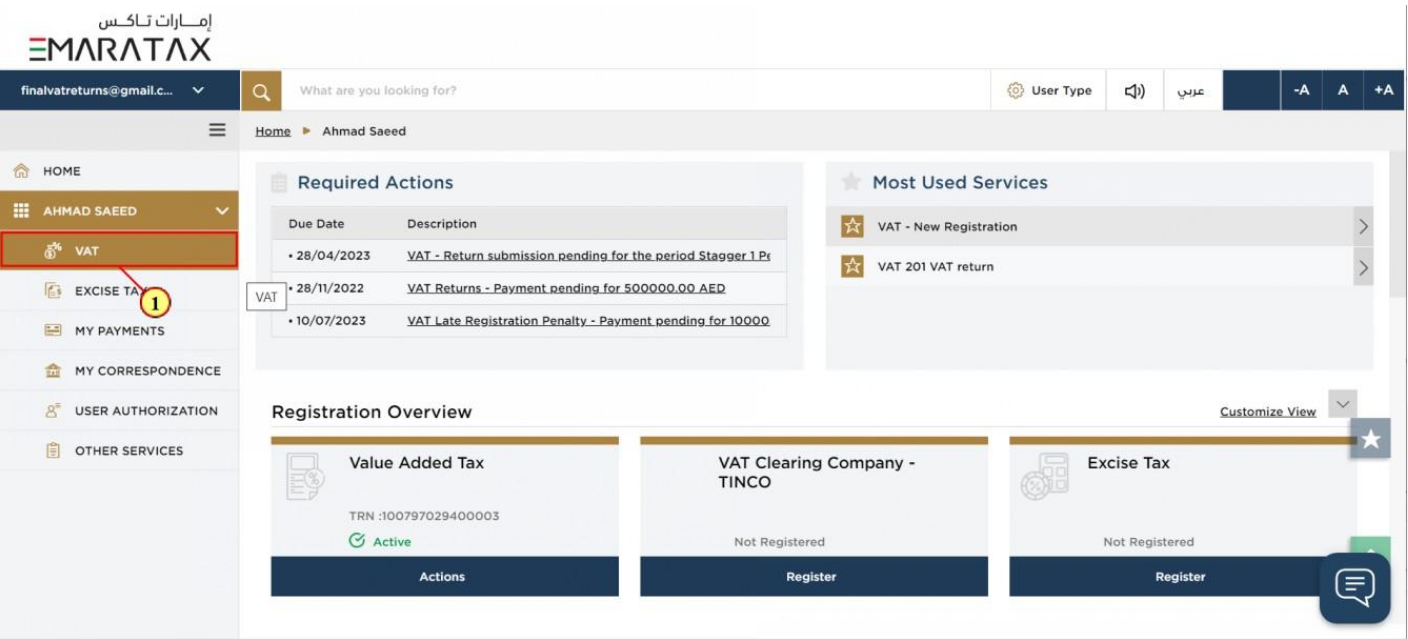
Task: Click the Home house icon
Action: 19,171
